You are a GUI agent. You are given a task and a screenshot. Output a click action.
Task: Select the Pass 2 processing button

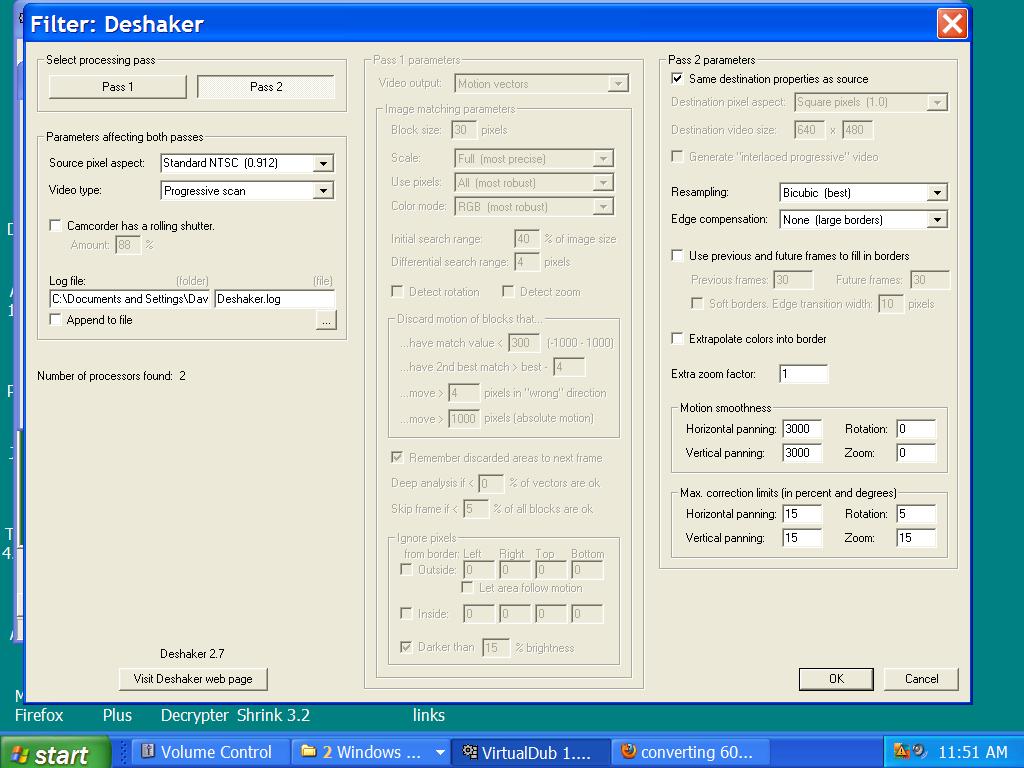click(x=266, y=87)
